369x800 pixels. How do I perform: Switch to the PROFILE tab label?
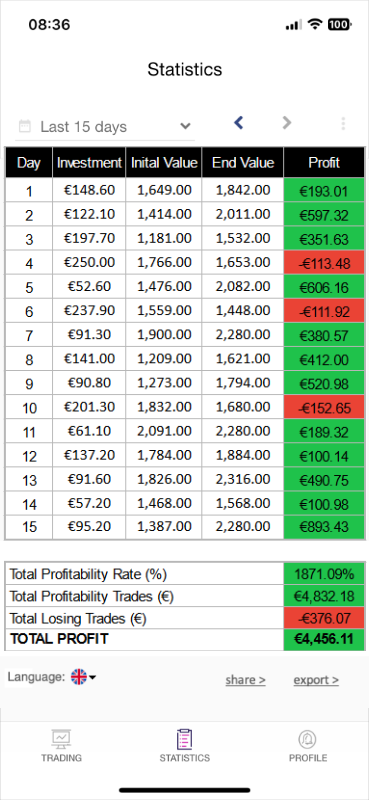(x=308, y=758)
